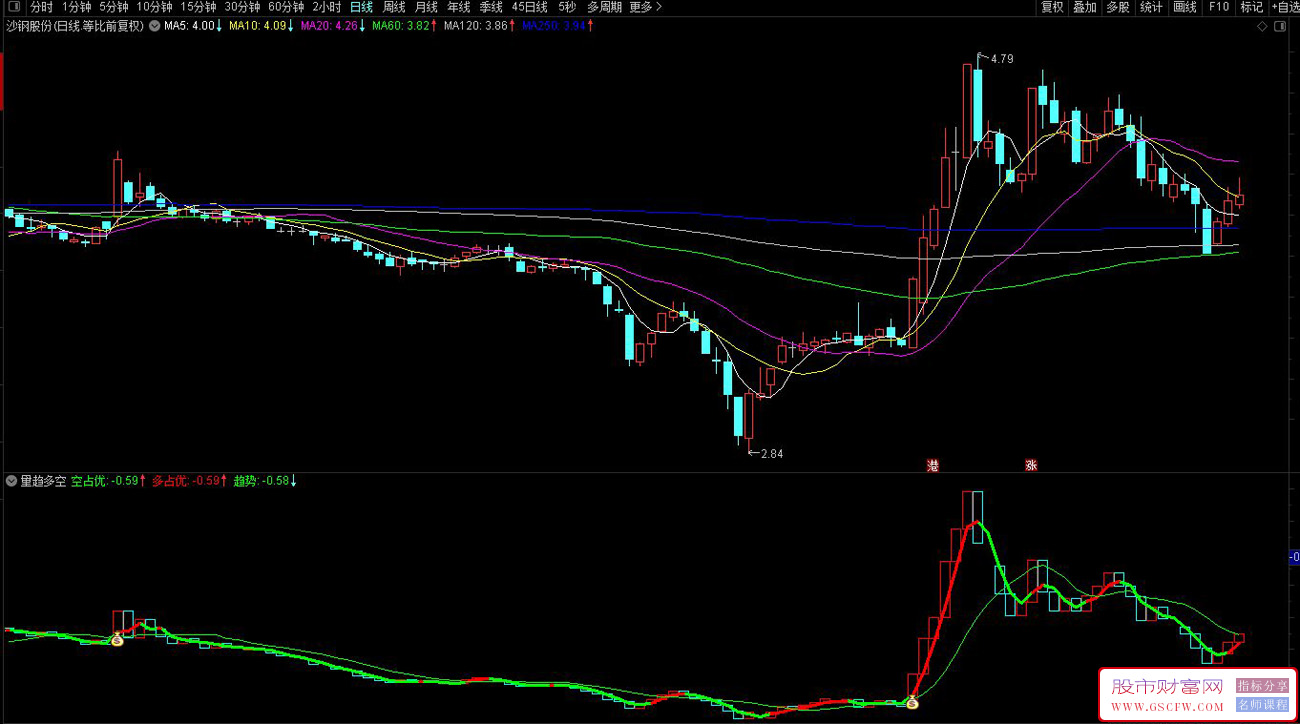Select the 5分钟 period
This screenshot has width=1300, height=724.
(114, 7)
